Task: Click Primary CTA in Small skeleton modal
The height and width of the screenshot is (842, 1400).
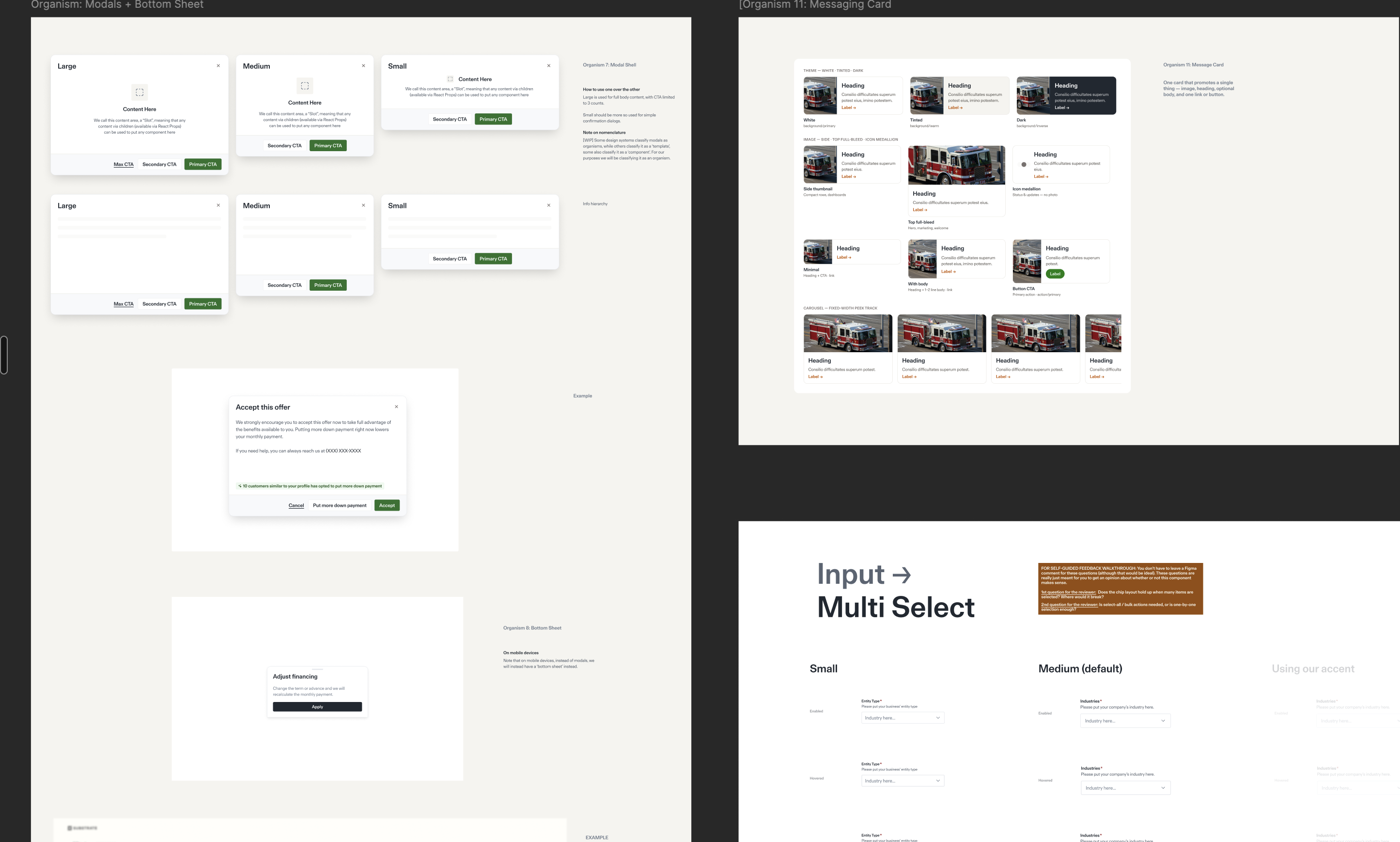Action: 493,259
